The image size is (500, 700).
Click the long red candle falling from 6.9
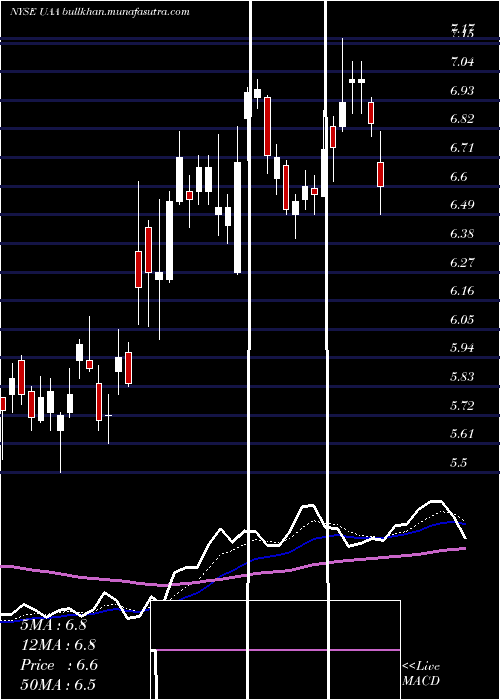click(267, 126)
